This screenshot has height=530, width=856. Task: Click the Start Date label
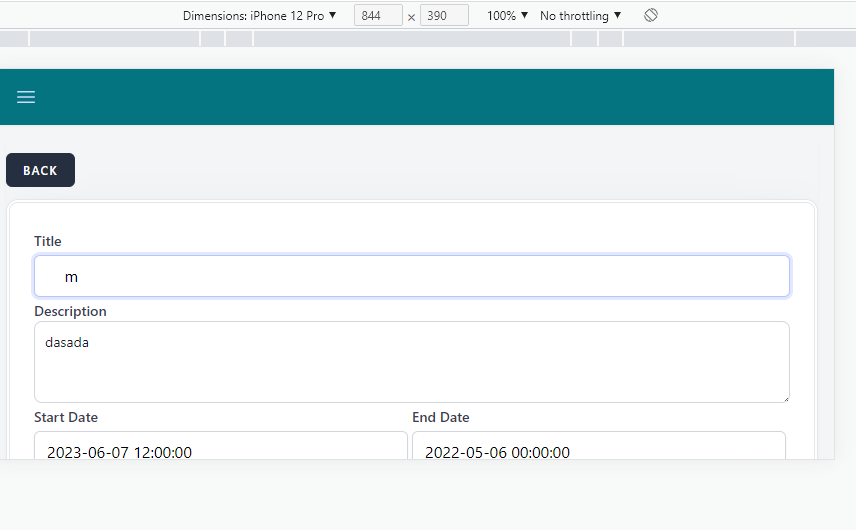pyautogui.click(x=66, y=417)
